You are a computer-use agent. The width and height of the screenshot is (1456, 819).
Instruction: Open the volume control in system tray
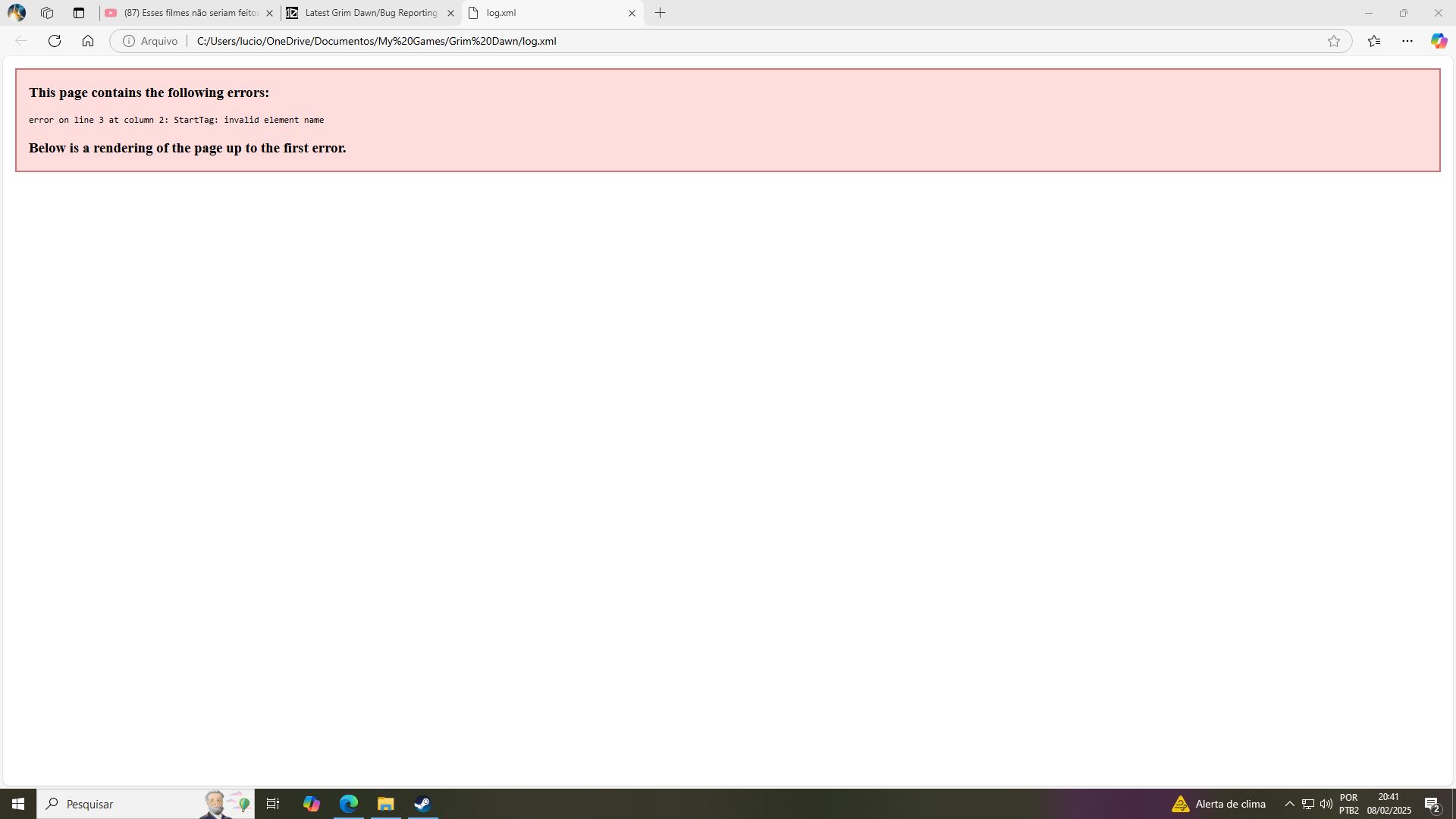pos(1326,804)
